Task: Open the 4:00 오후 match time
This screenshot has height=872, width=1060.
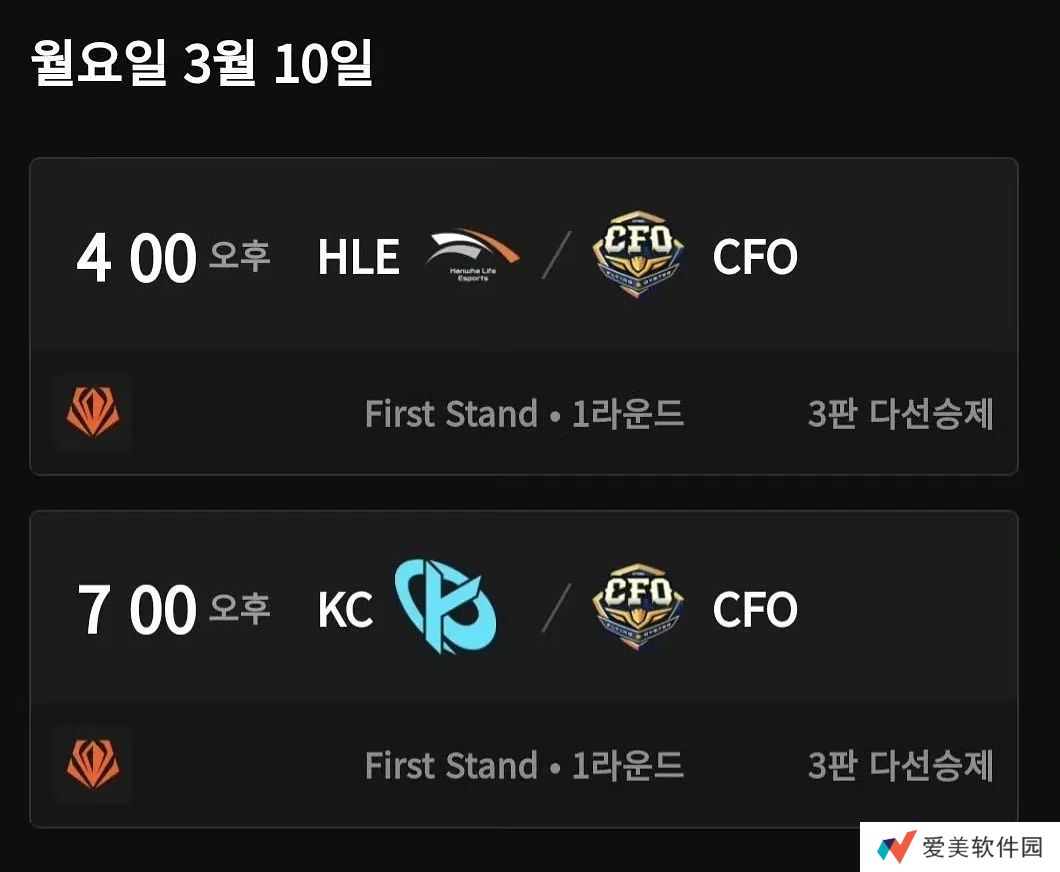Action: click(x=172, y=258)
